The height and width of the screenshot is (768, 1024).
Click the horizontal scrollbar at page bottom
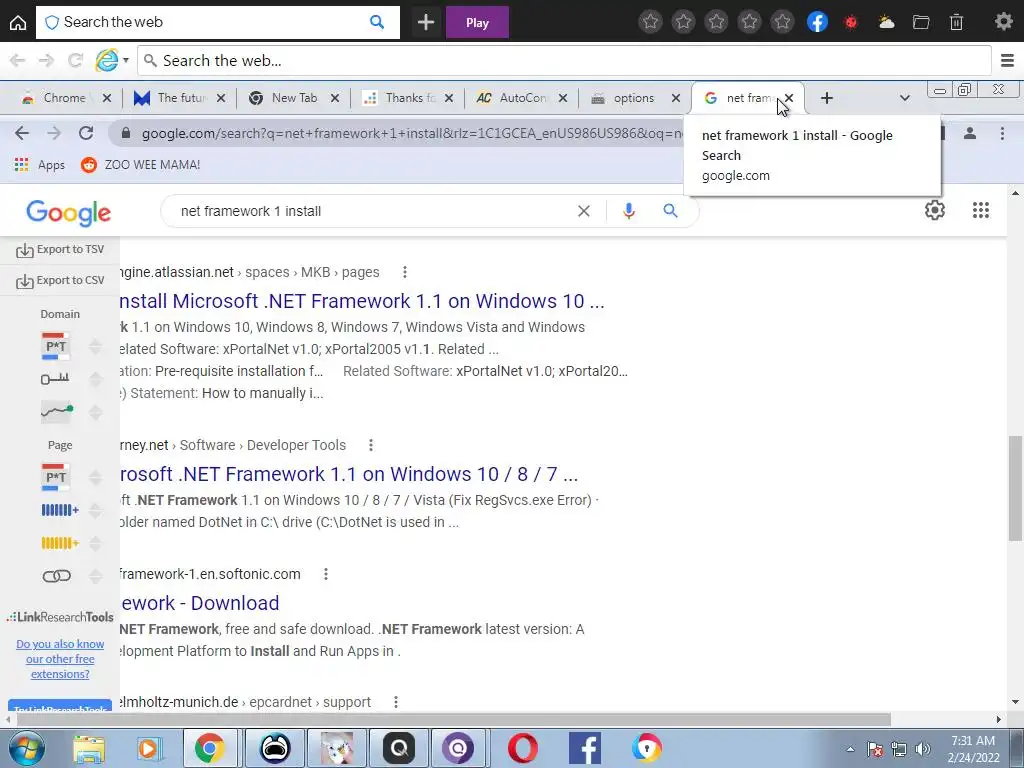tap(454, 720)
